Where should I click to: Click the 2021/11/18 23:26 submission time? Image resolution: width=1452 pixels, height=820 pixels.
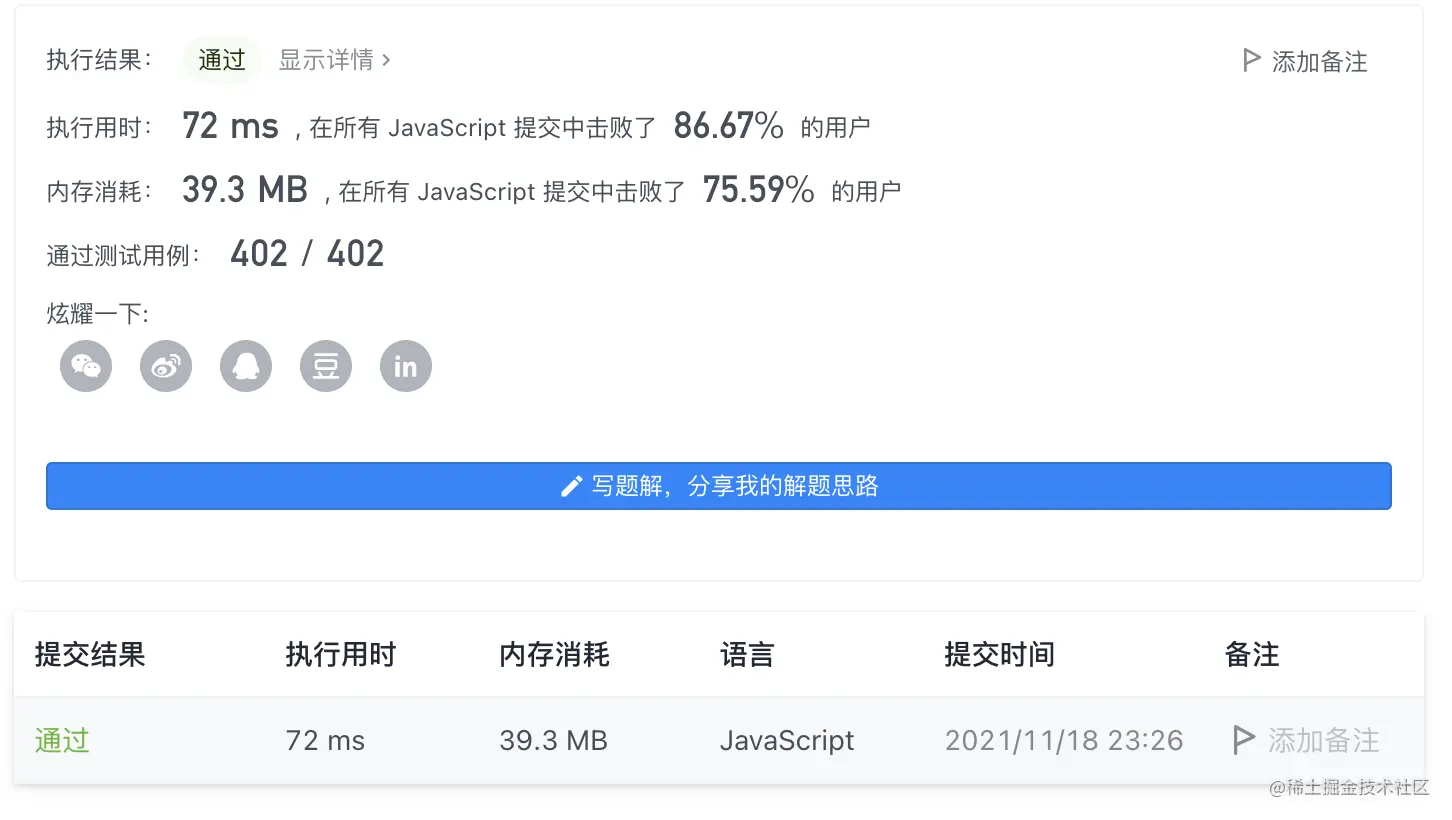(1064, 741)
